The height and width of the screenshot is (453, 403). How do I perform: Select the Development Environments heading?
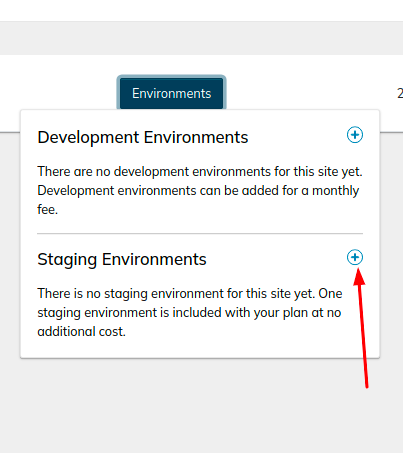[143, 137]
